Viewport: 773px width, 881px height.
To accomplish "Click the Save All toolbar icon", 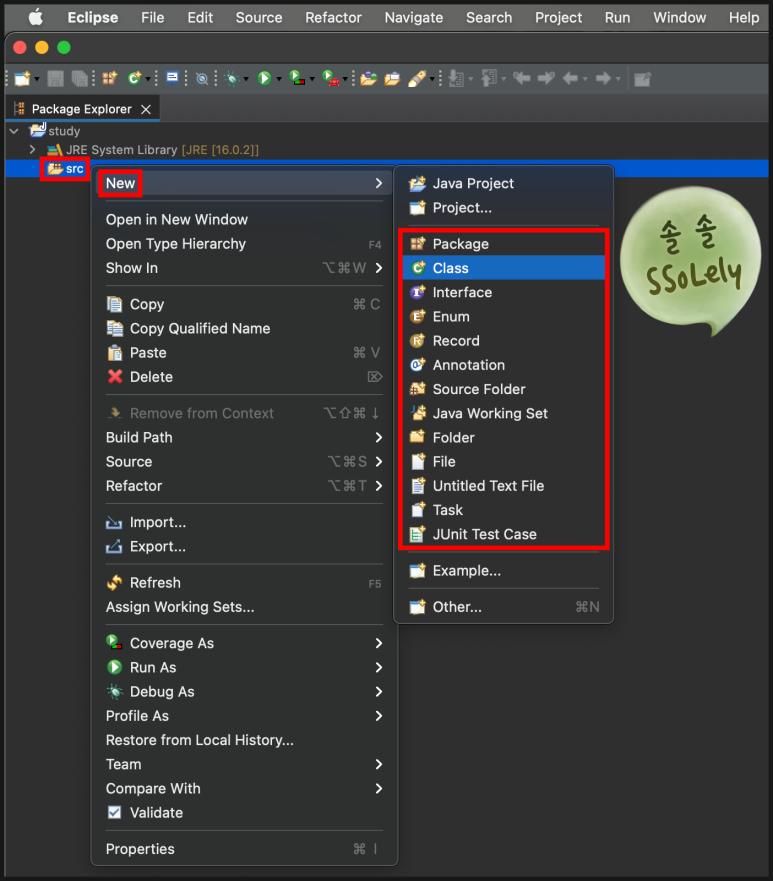I will pyautogui.click(x=79, y=79).
